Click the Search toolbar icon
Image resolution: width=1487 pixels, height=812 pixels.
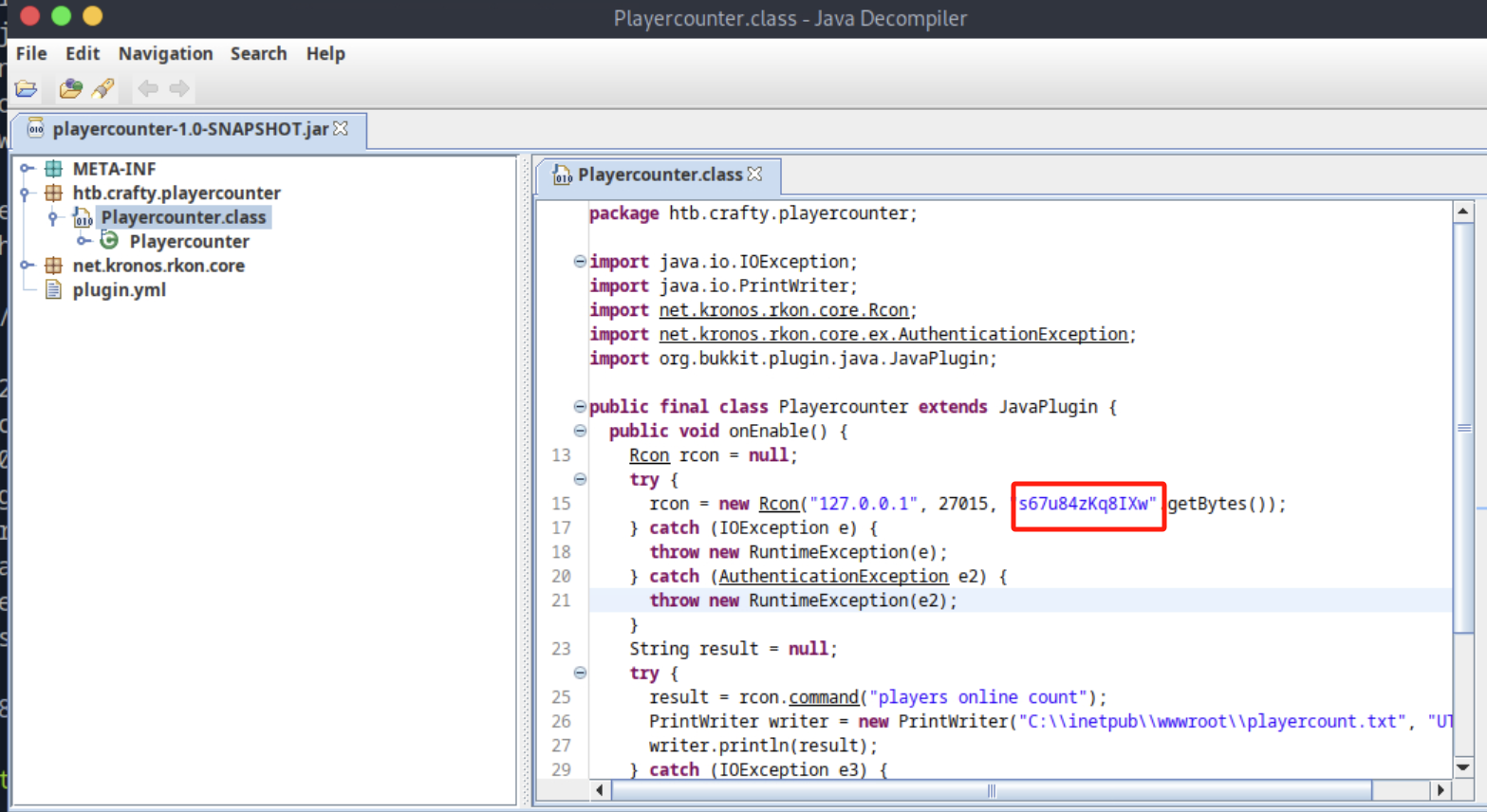103,89
